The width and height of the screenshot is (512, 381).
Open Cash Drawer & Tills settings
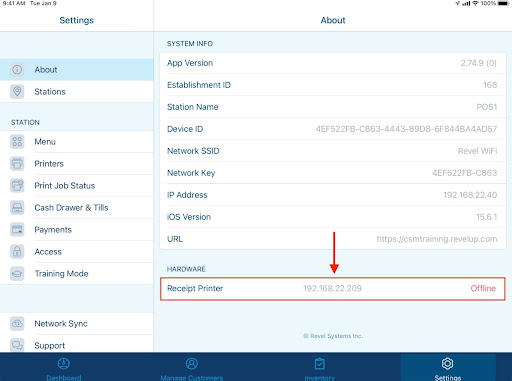(77, 208)
